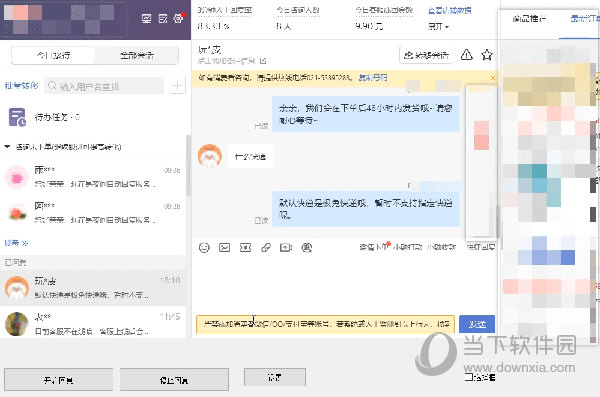Screen dimensions: 600x397
Task: Click 小额打款 in the chat toolbar
Action: (x=408, y=247)
